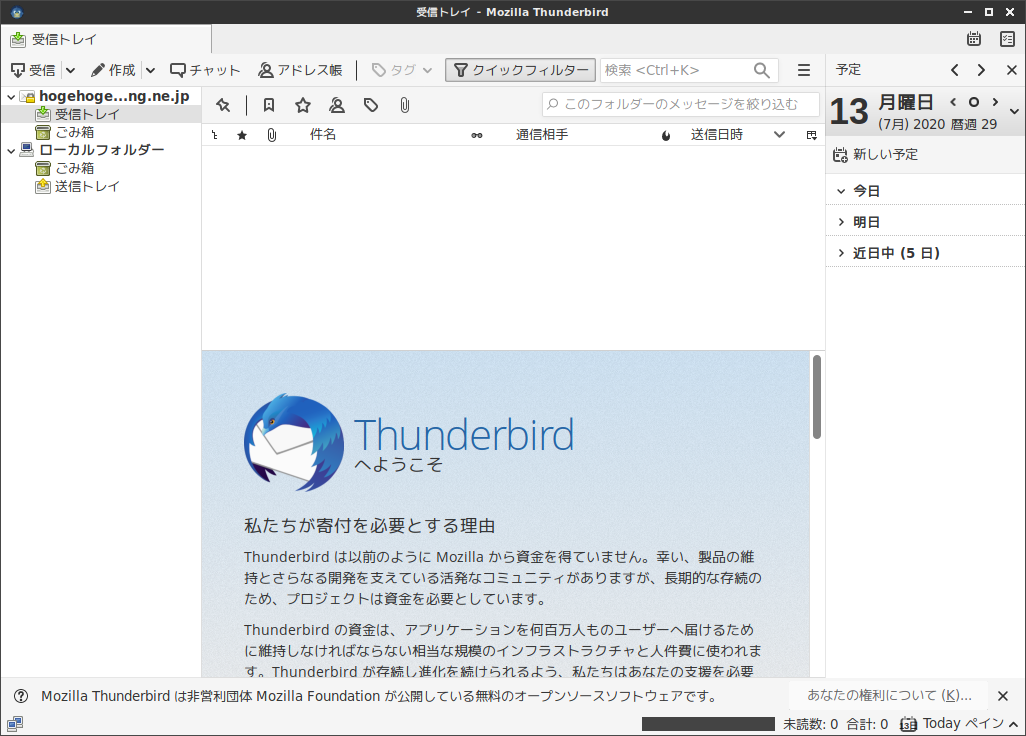Sort by the read-status glasses column
This screenshot has height=736, width=1026.
477,135
